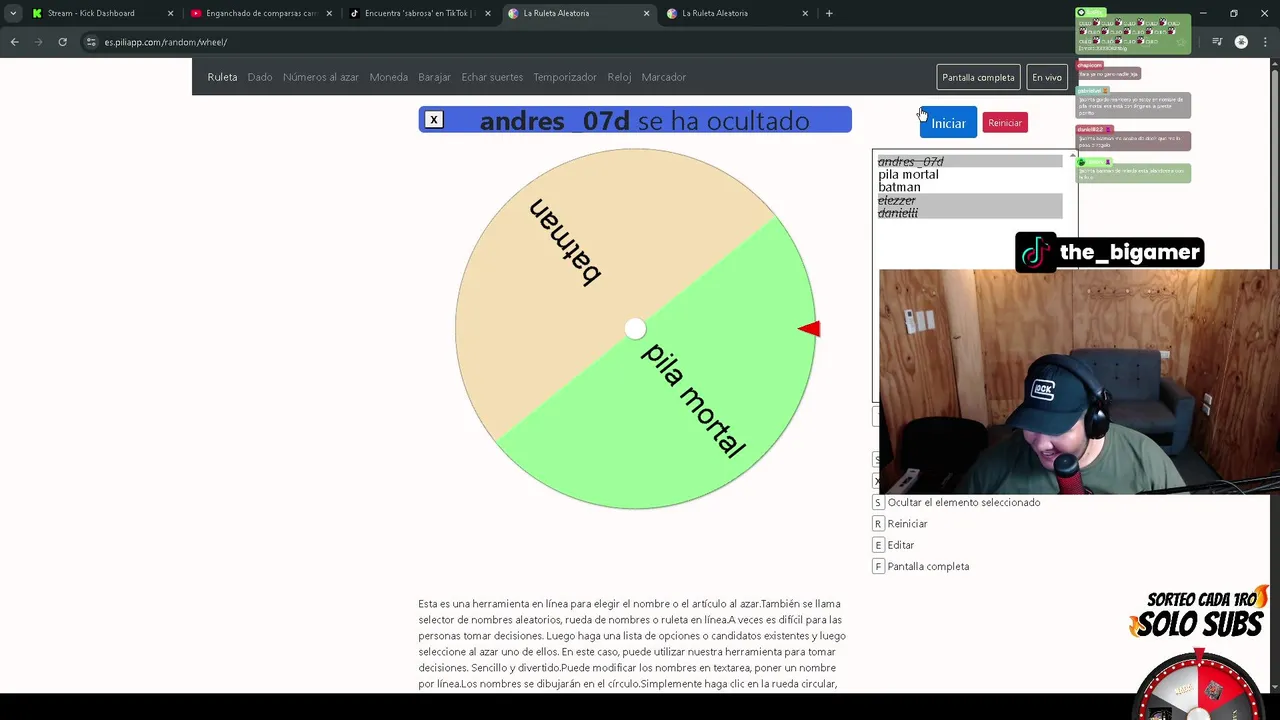1280x720 pixels.
Task: Click the blue Iniciar button
Action: click(x=948, y=123)
